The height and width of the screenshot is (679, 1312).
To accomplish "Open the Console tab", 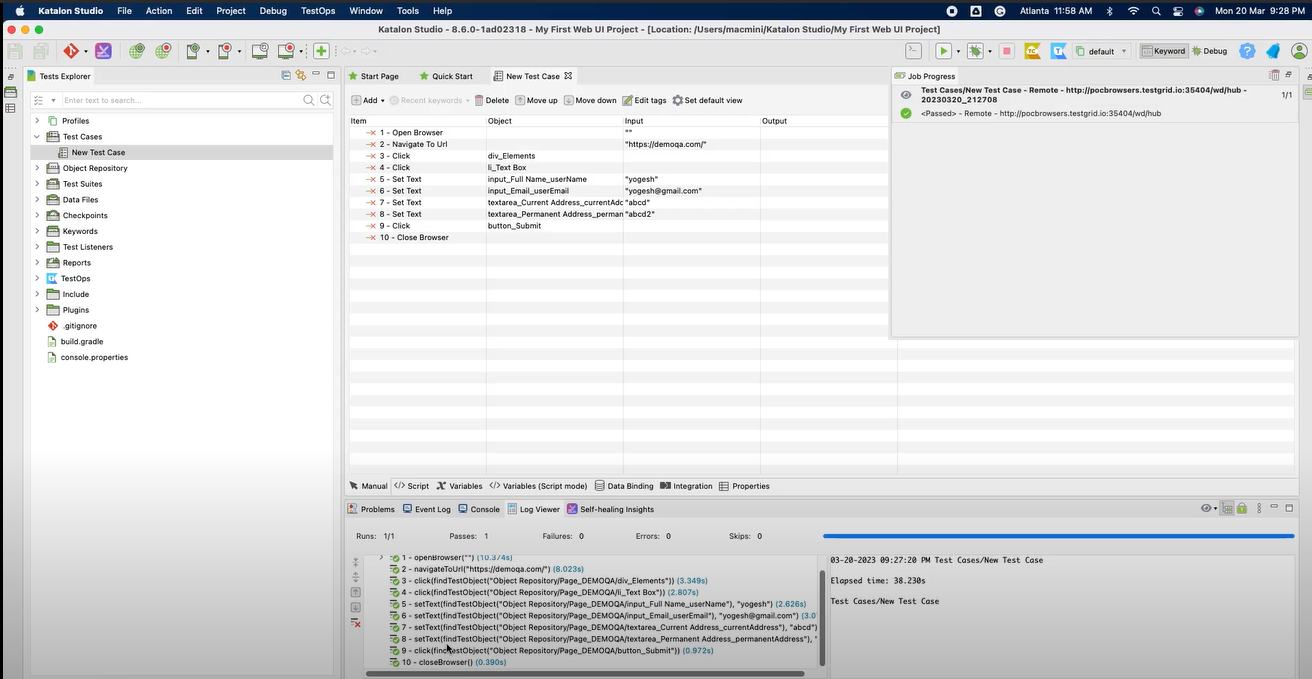I will [x=478, y=509].
